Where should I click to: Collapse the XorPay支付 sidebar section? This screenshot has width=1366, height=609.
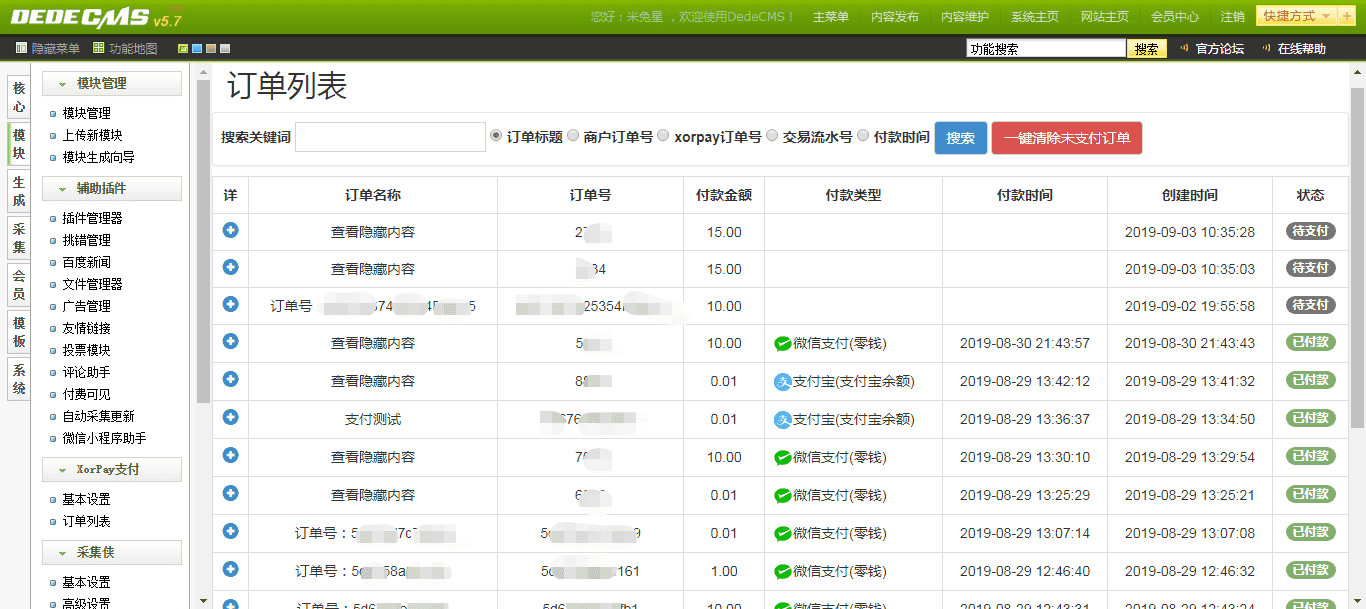[112, 469]
